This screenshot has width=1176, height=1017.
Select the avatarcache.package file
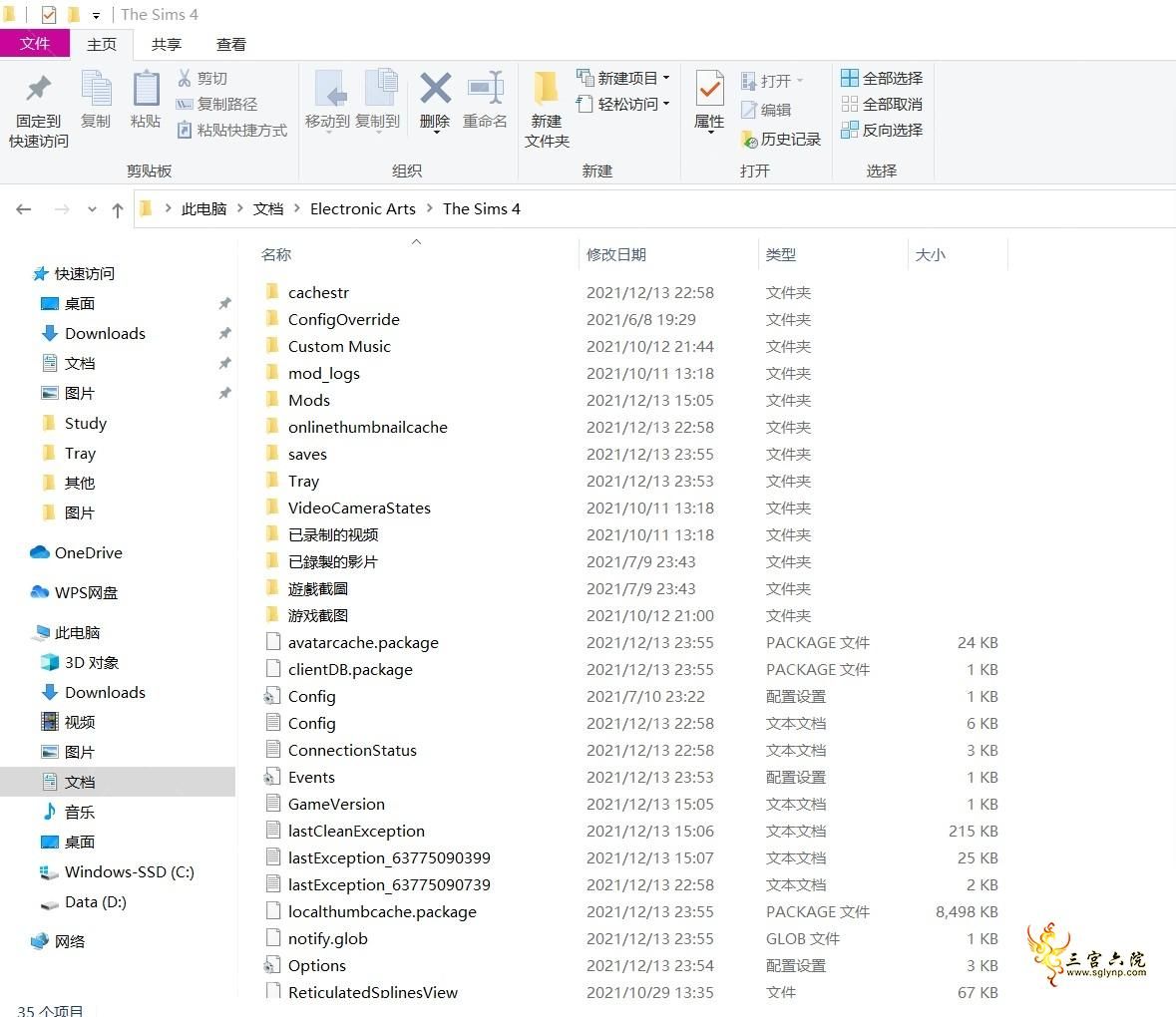tap(363, 642)
